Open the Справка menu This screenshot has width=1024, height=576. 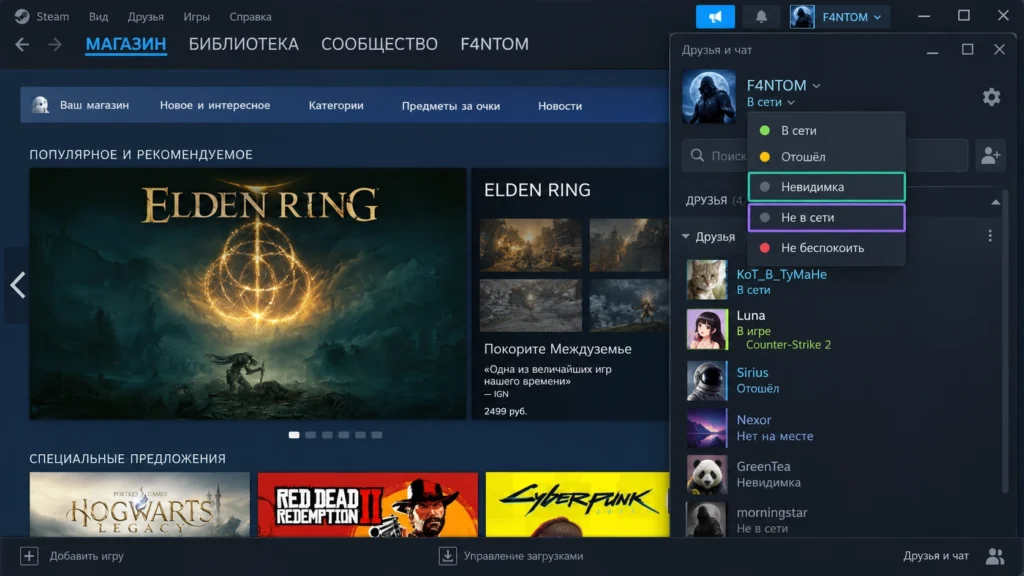pos(250,16)
